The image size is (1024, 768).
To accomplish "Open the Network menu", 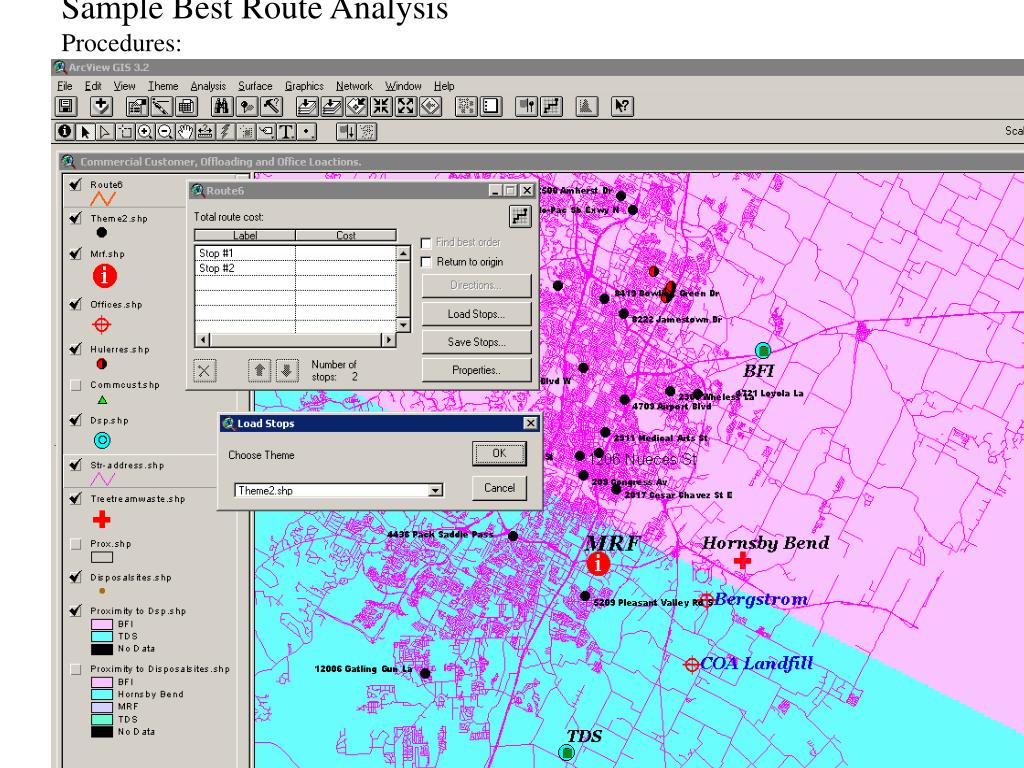I will pyautogui.click(x=354, y=86).
